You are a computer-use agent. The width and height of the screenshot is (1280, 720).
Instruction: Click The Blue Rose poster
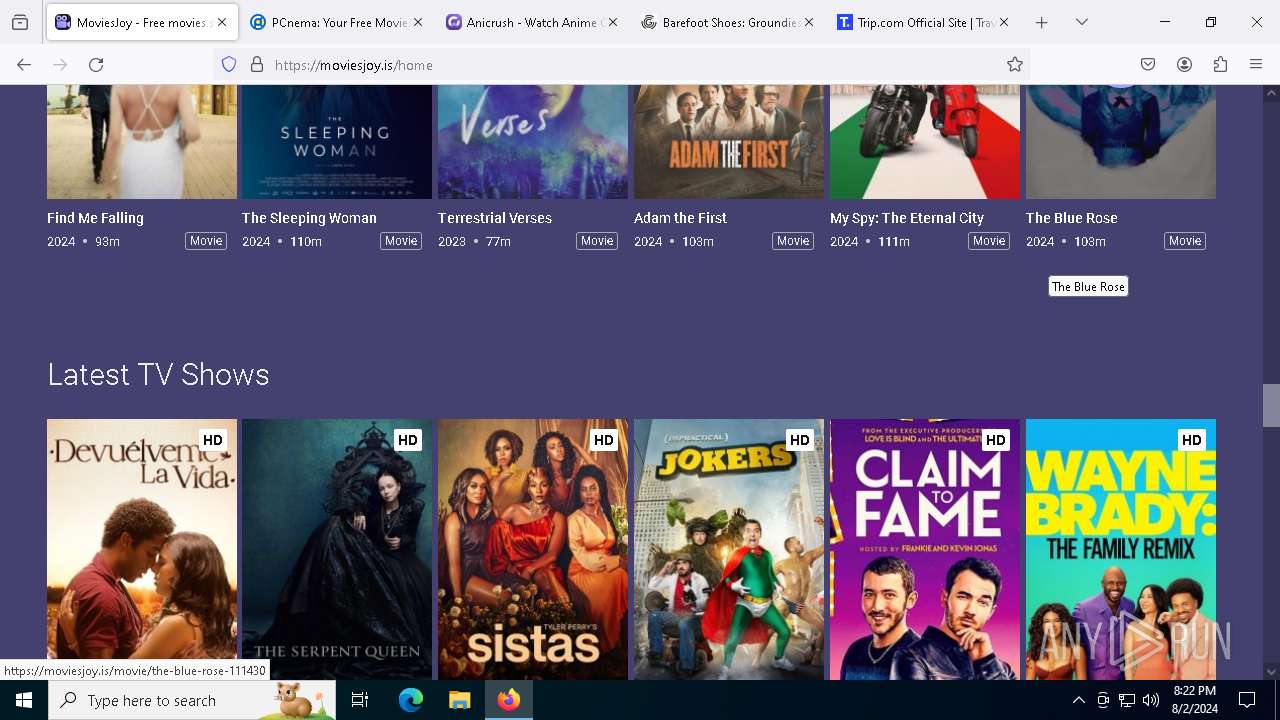(x=1121, y=142)
